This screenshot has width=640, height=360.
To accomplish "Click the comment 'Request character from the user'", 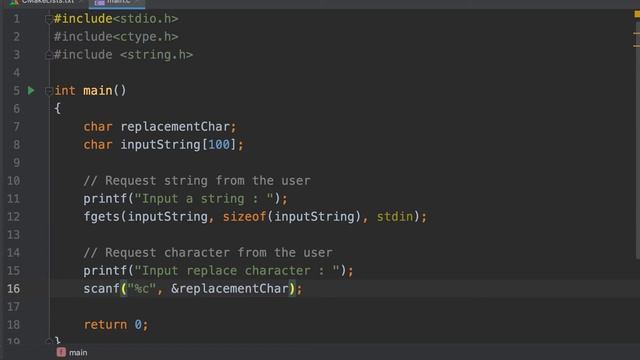I will pyautogui.click(x=208, y=252).
